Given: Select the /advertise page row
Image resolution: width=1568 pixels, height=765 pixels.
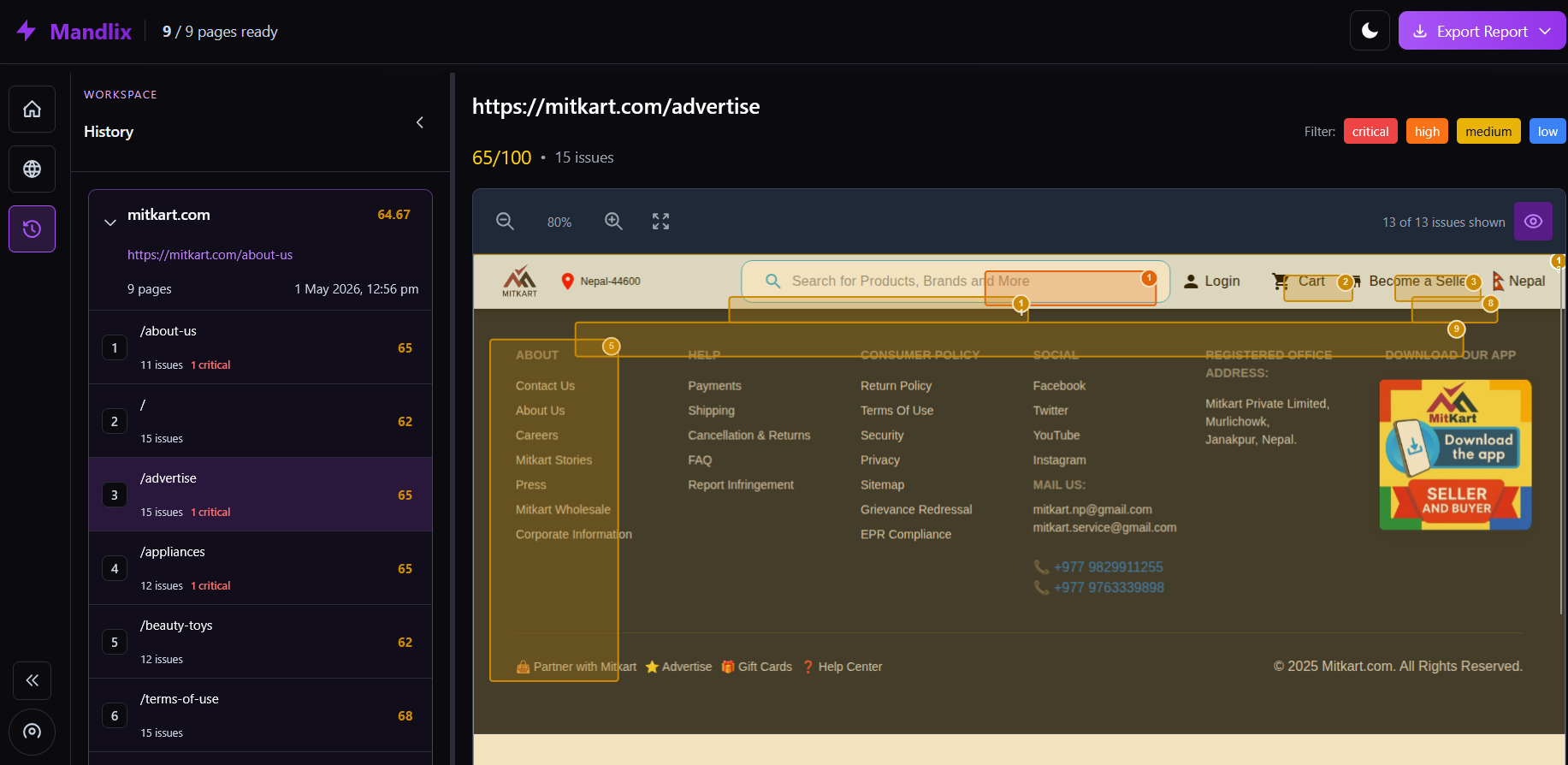Looking at the screenshot, I should point(260,495).
